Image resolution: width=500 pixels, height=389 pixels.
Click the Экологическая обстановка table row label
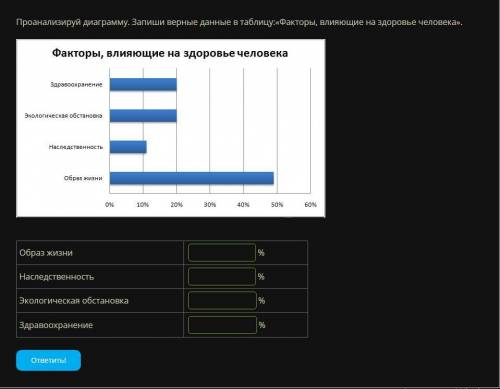click(x=74, y=301)
